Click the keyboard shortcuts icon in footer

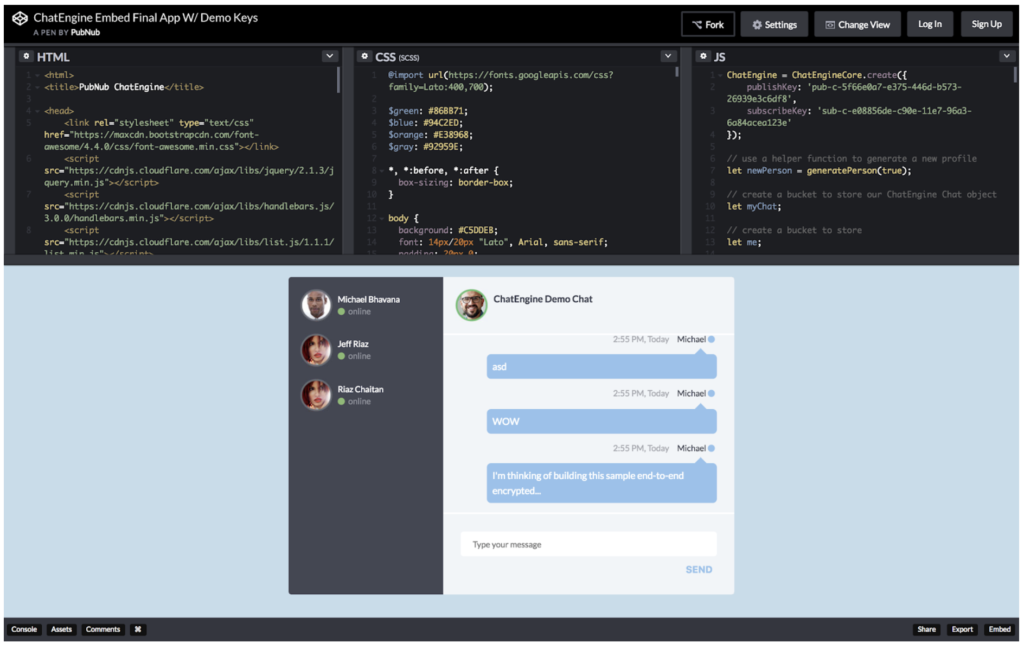(137, 629)
